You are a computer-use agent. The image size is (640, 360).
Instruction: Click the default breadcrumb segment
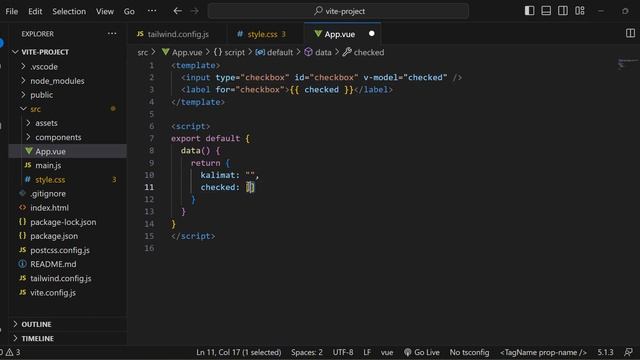pos(274,52)
